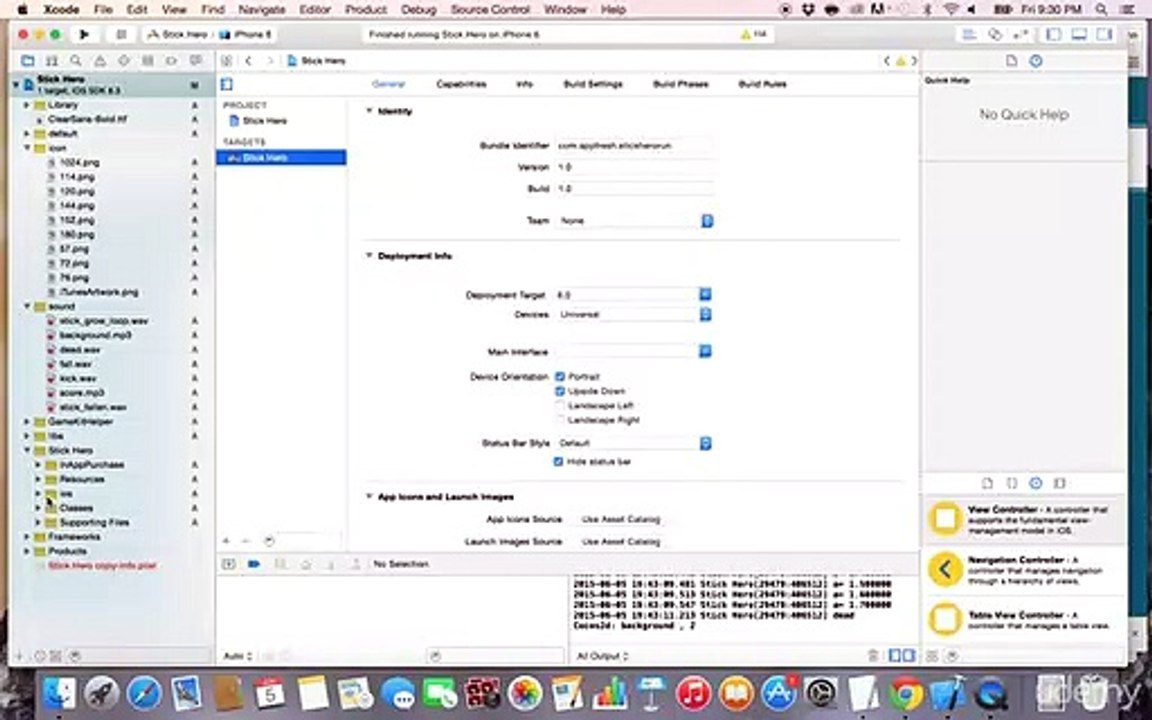Image resolution: width=1152 pixels, height=720 pixels.
Task: Collapse the Identity section
Action: 369,111
